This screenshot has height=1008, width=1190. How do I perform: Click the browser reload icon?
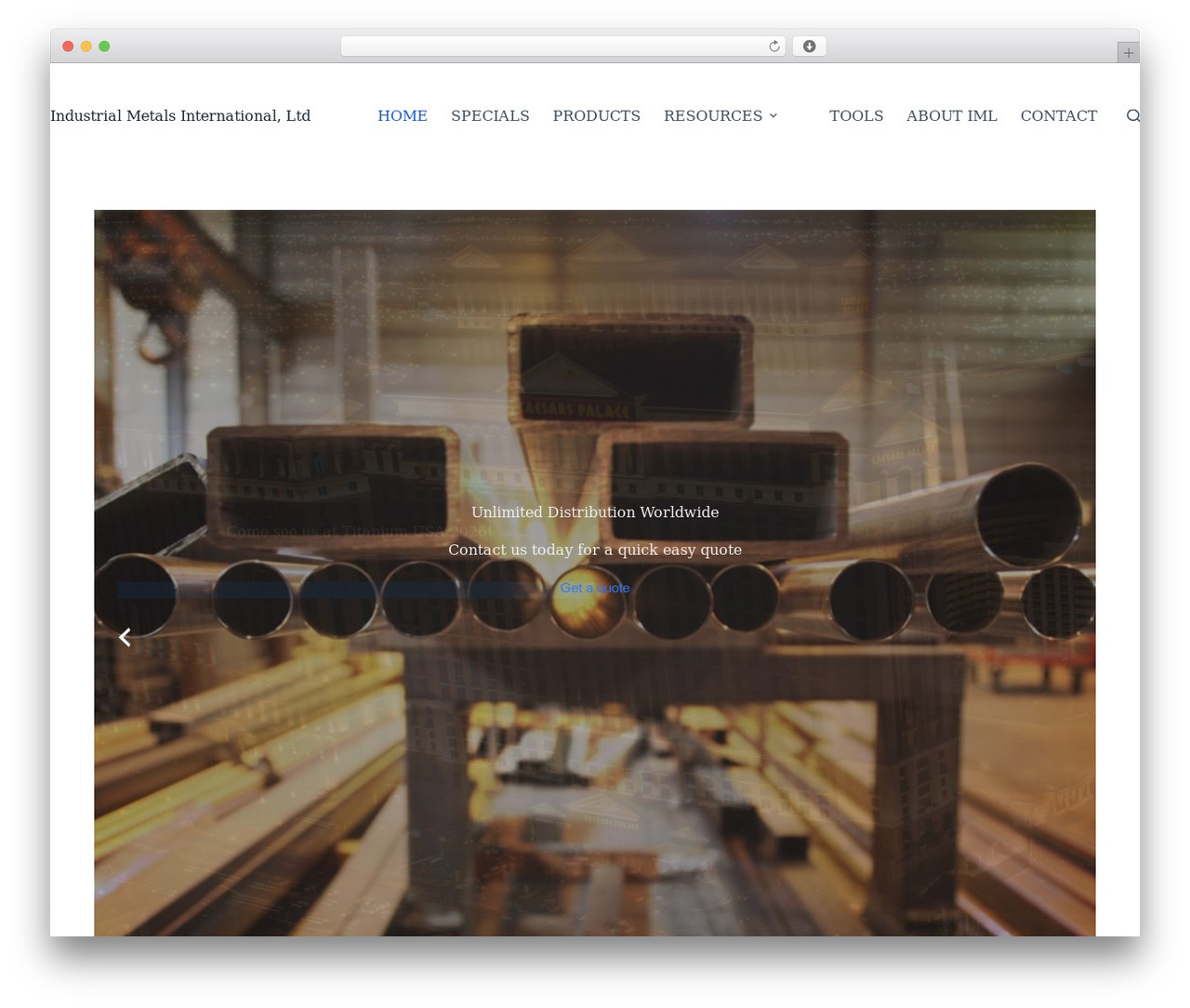click(773, 46)
